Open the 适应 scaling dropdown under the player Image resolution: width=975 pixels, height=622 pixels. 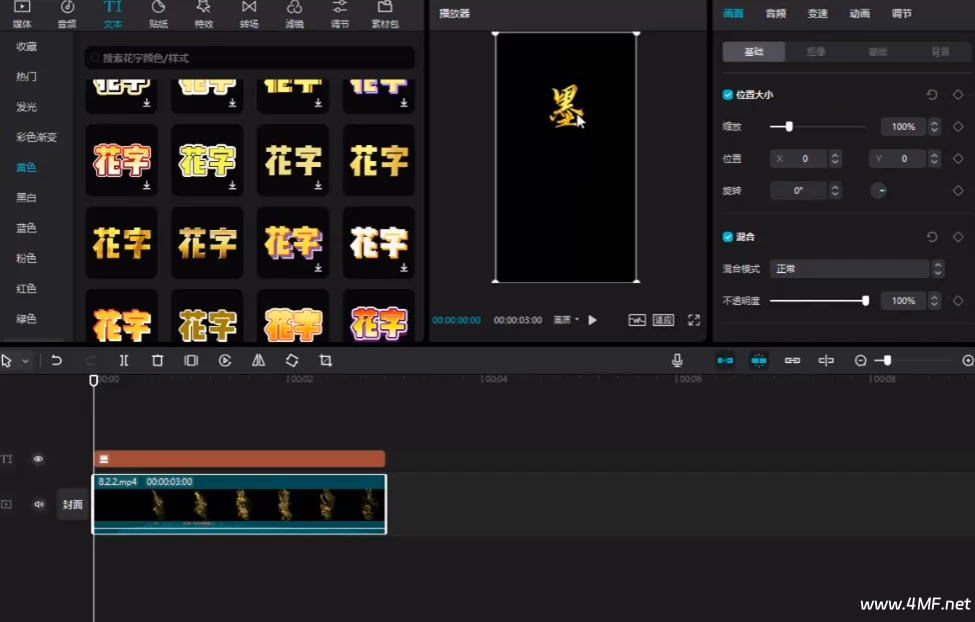(662, 320)
